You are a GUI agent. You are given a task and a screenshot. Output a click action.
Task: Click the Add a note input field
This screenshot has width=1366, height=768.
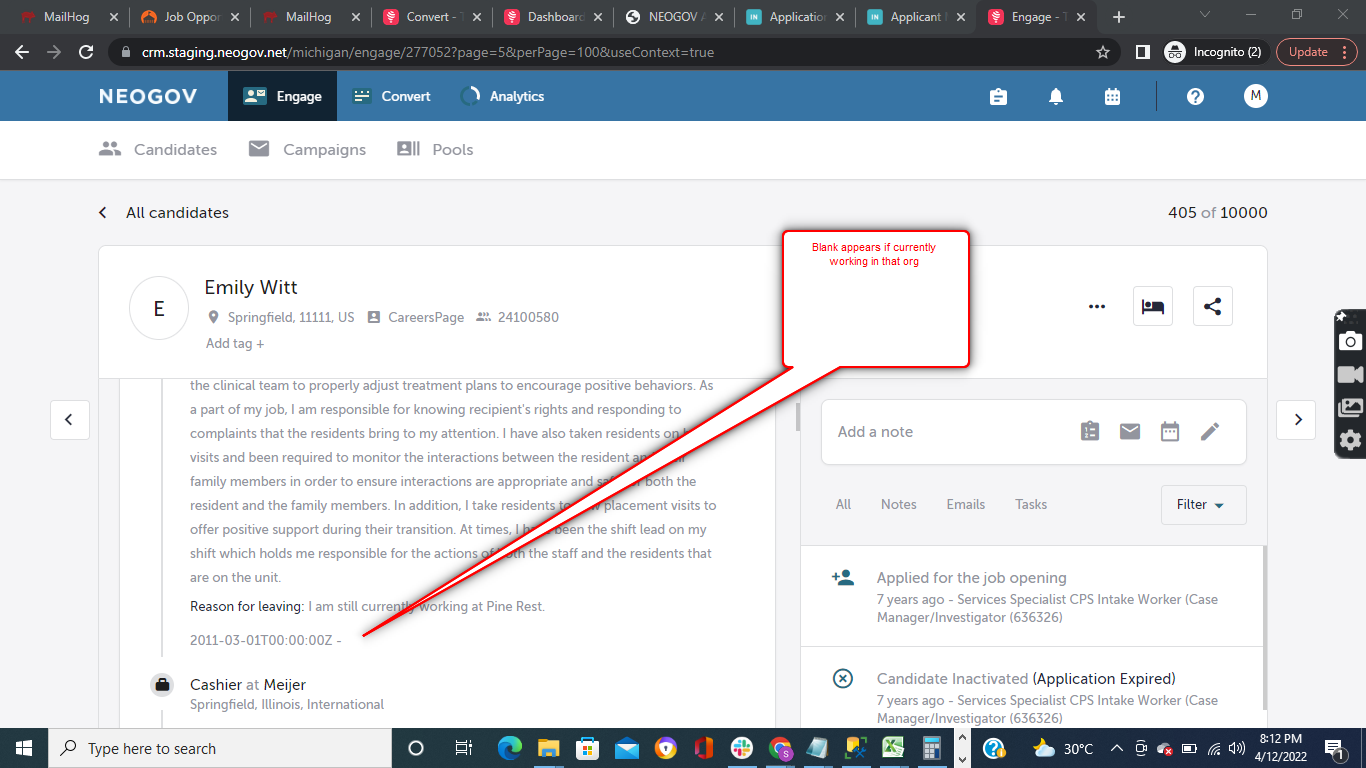pyautogui.click(x=945, y=432)
